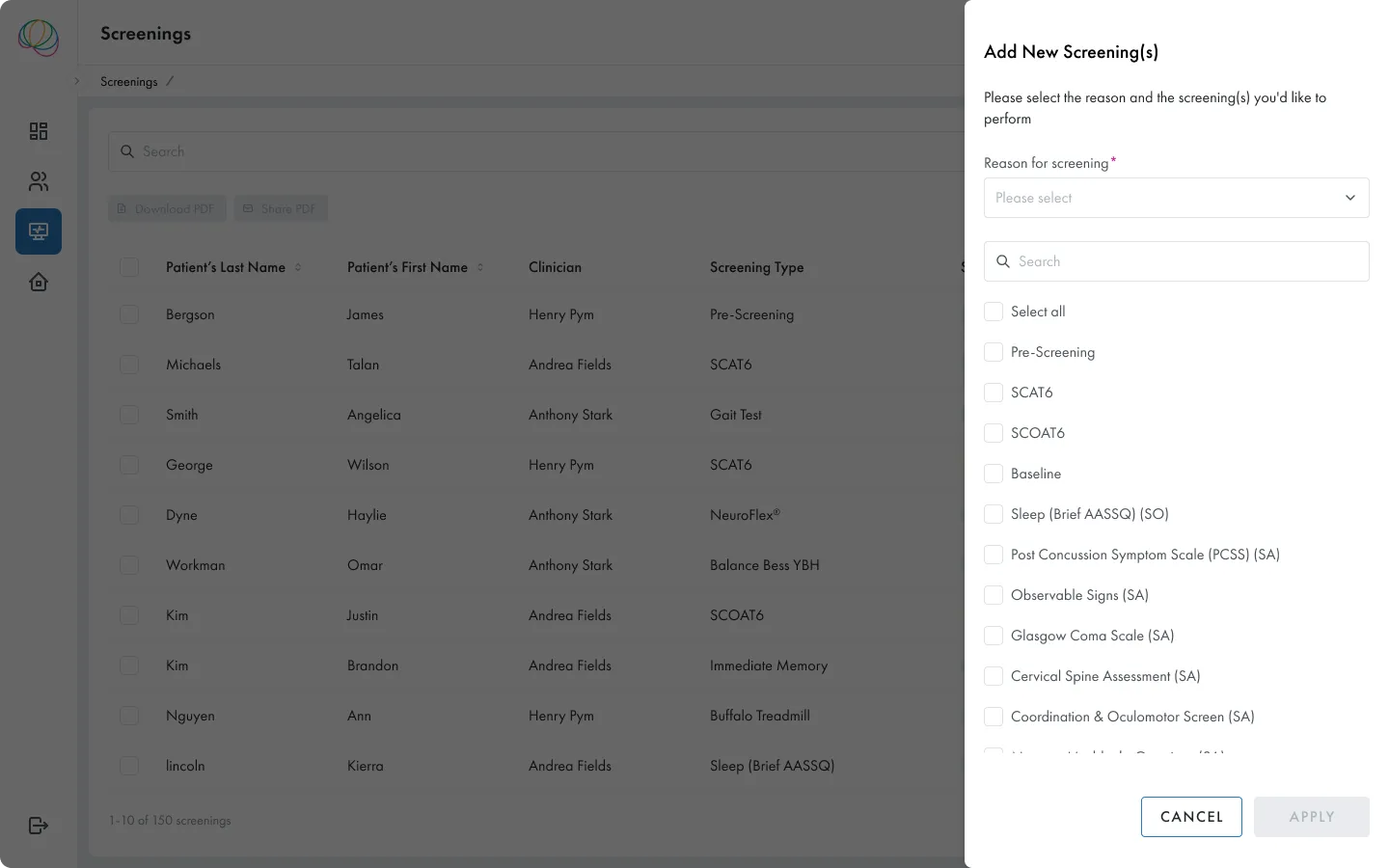Open the home icon in sidebar

tap(39, 282)
